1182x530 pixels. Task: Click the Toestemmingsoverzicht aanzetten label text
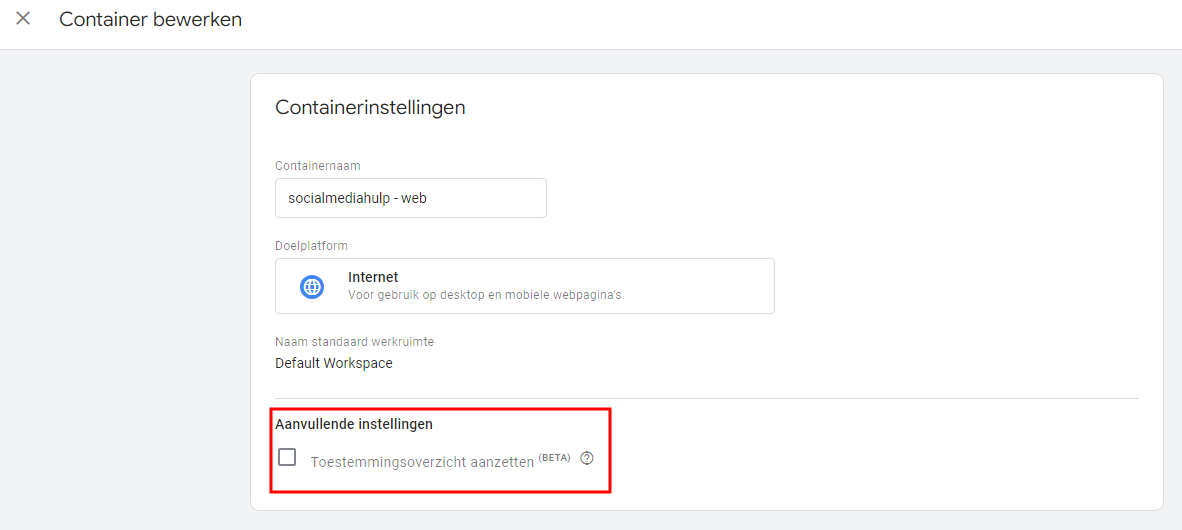click(421, 462)
